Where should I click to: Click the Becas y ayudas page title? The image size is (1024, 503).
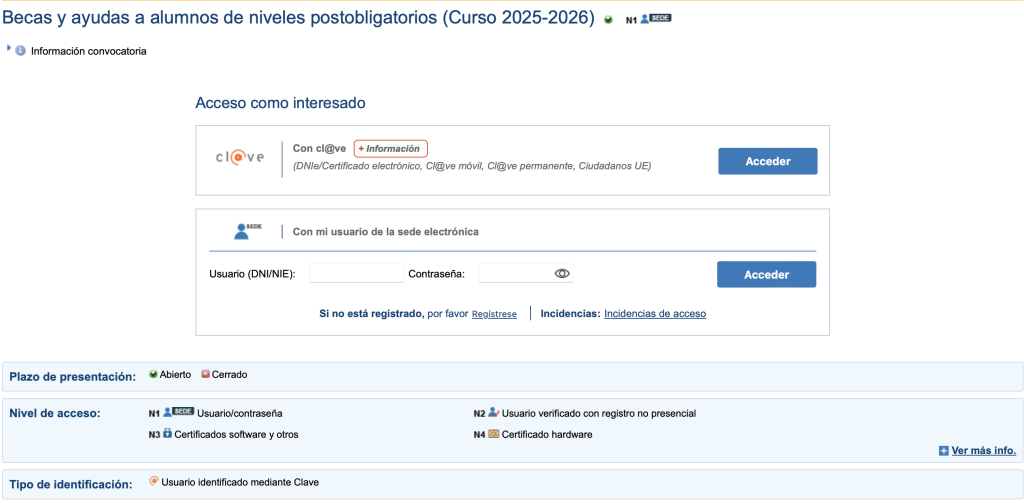tap(298, 18)
